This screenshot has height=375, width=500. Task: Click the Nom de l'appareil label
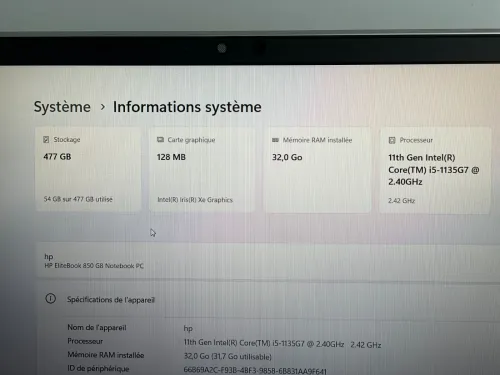97,328
